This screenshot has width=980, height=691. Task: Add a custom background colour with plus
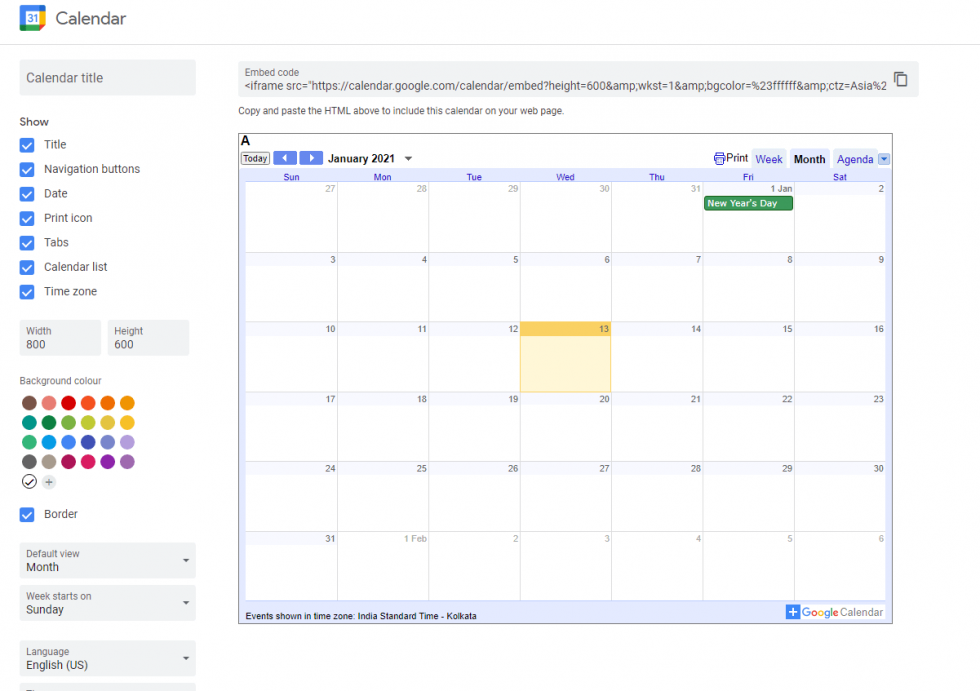[x=49, y=482]
